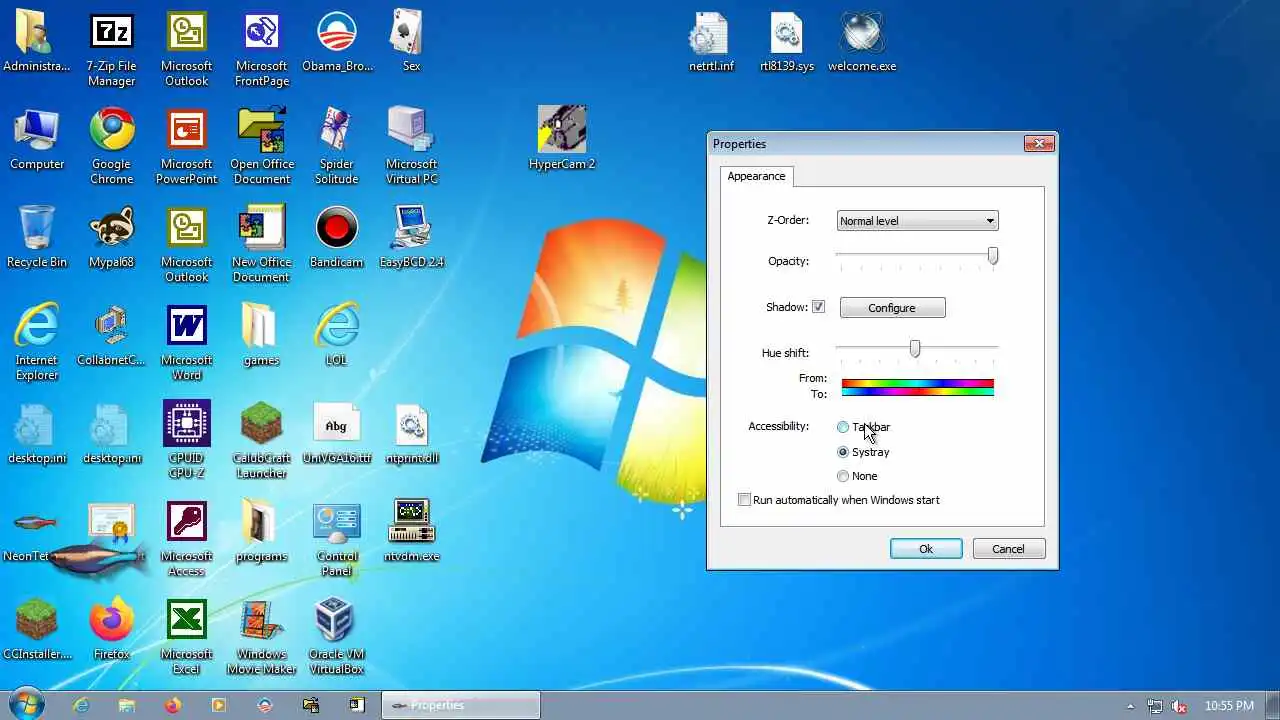Viewport: 1280px width, 720px height.
Task: Select the UniVGA16.ttf font file icon
Action: (x=337, y=434)
